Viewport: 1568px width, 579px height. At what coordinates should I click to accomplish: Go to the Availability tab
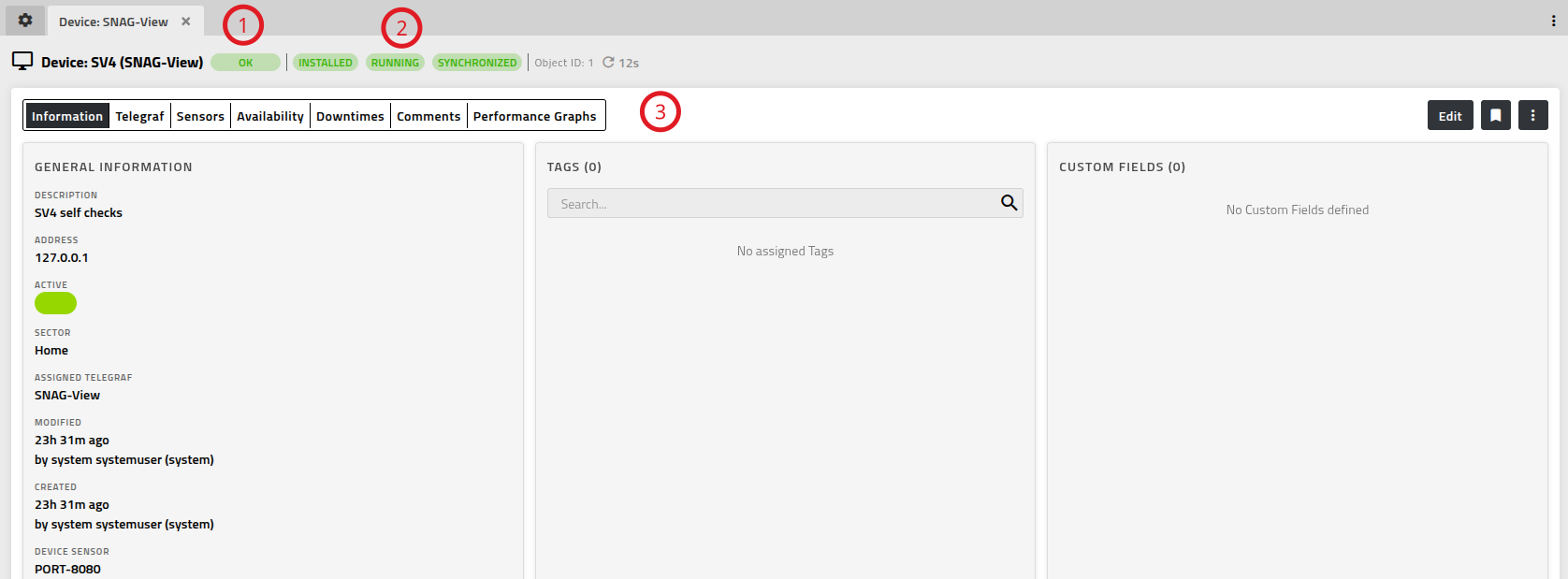click(x=270, y=116)
